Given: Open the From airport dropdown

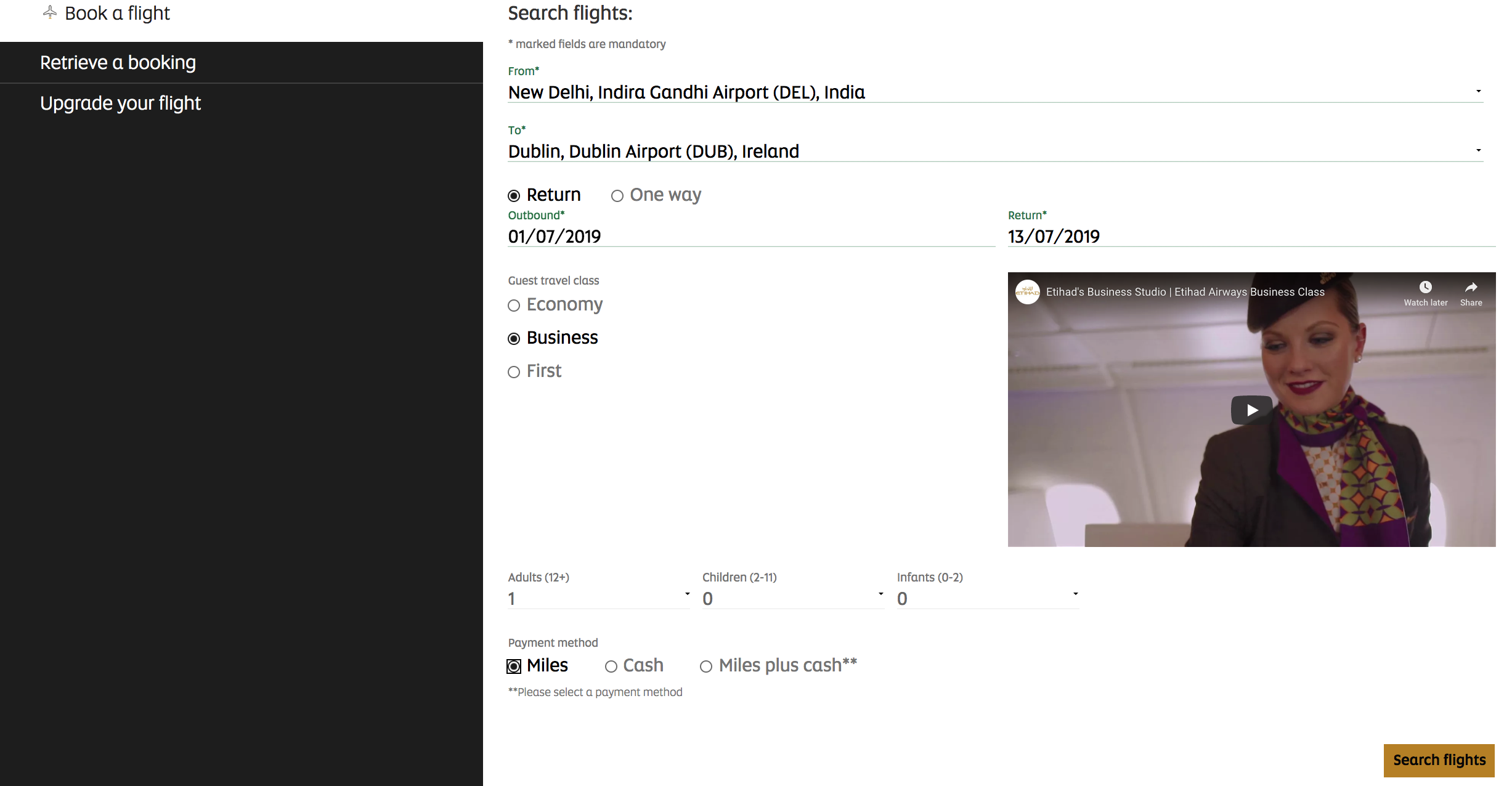Looking at the screenshot, I should (x=1477, y=92).
